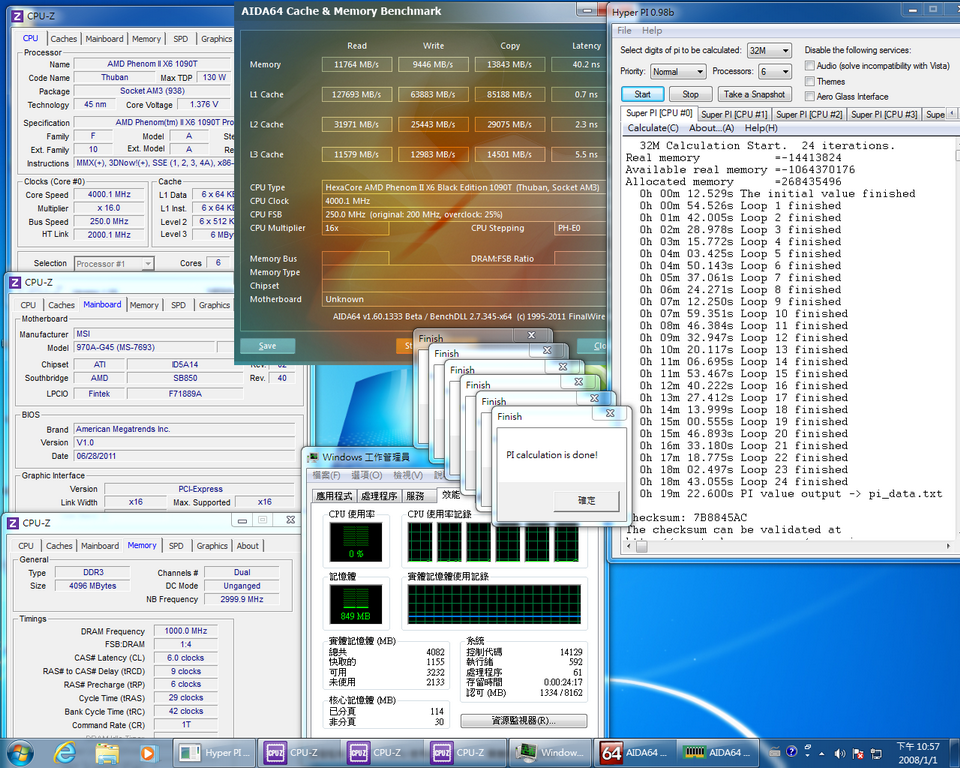
Task: Click the L1 Cache read value 127693 MB/s
Action: (357, 94)
